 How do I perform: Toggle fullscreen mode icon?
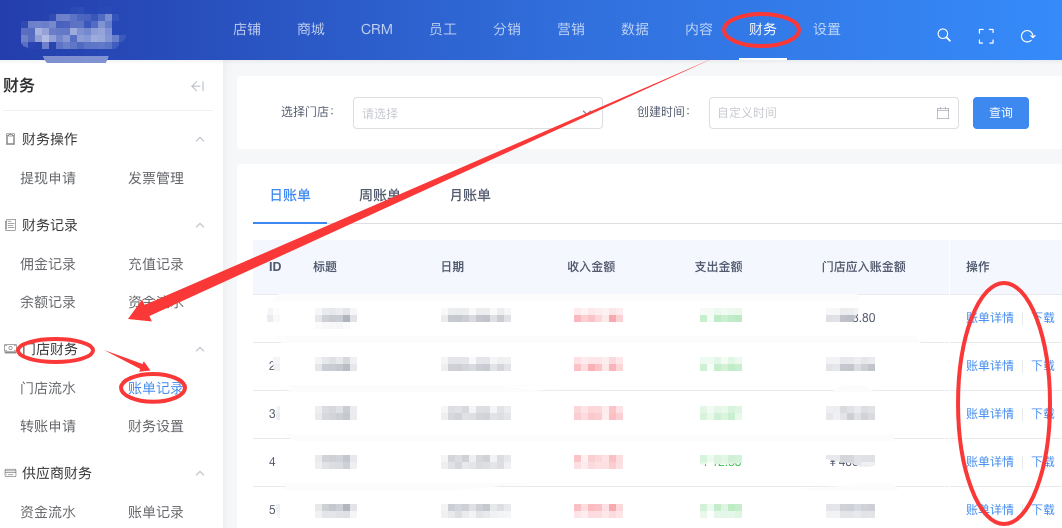click(985, 35)
